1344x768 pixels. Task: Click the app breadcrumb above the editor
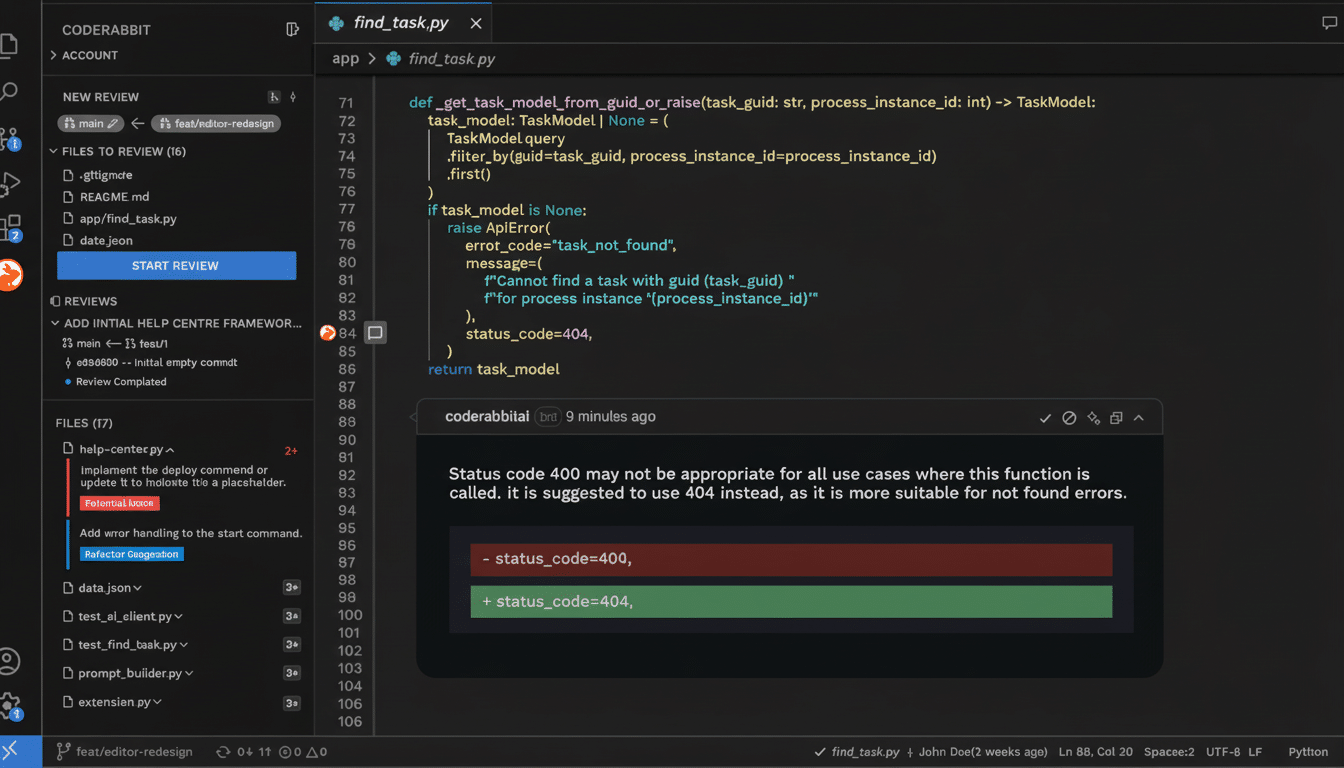click(x=345, y=58)
